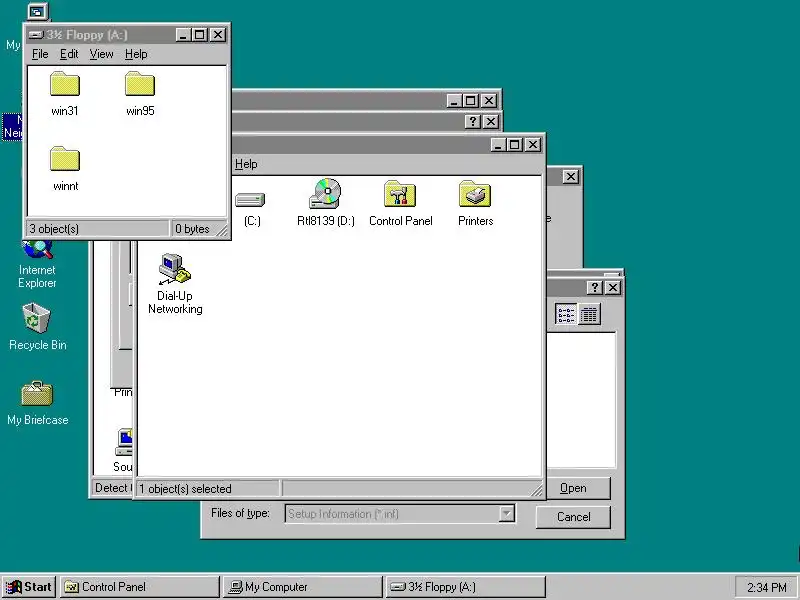
Task: Maximize the My Computer window
Action: [514, 145]
